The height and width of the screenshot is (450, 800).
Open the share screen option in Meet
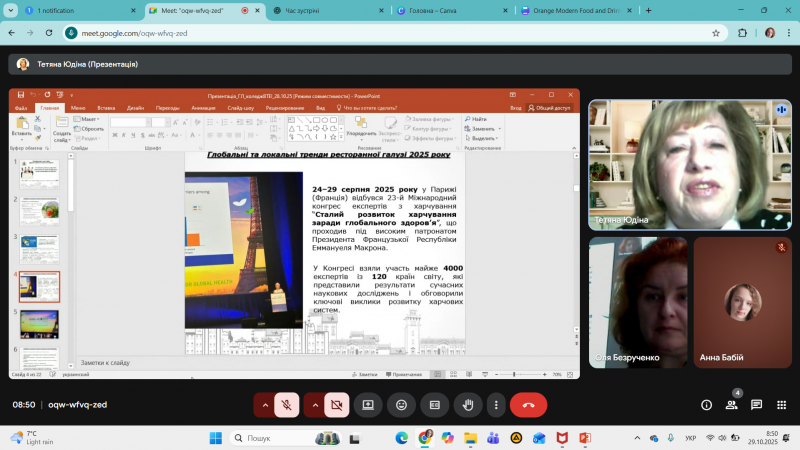pyautogui.click(x=368, y=404)
